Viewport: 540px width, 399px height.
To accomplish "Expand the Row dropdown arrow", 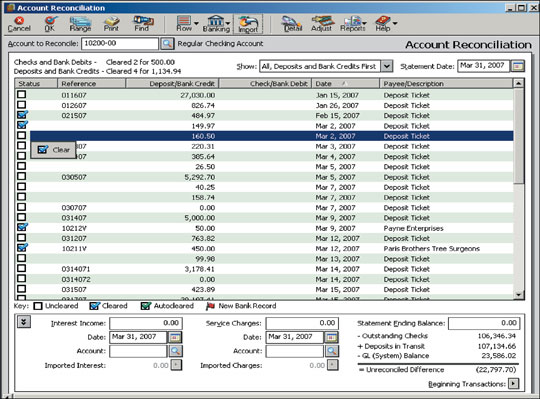I will pos(196,23).
